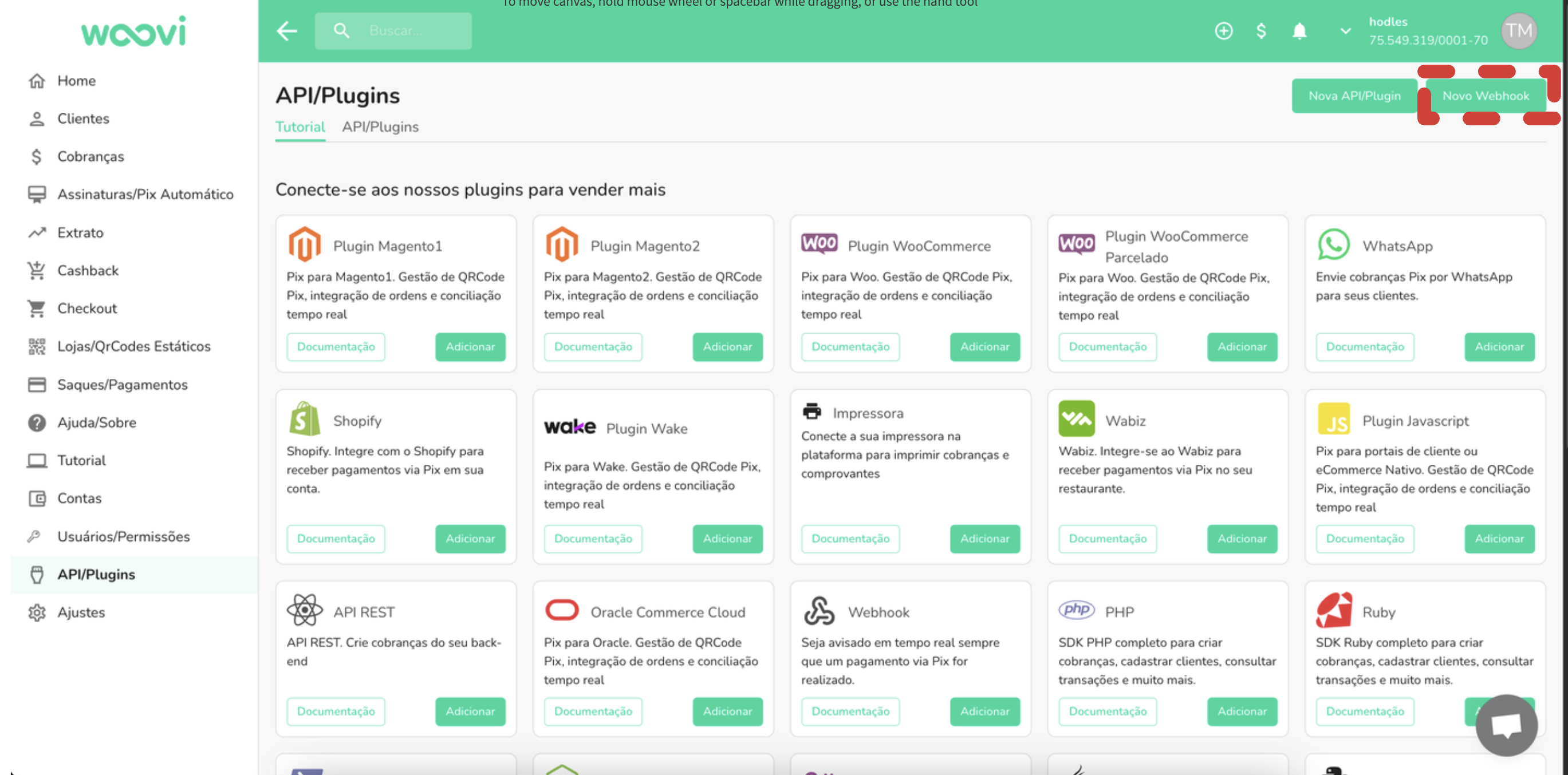The width and height of the screenshot is (1568, 775).
Task: Open the notifications bell
Action: tap(1299, 31)
